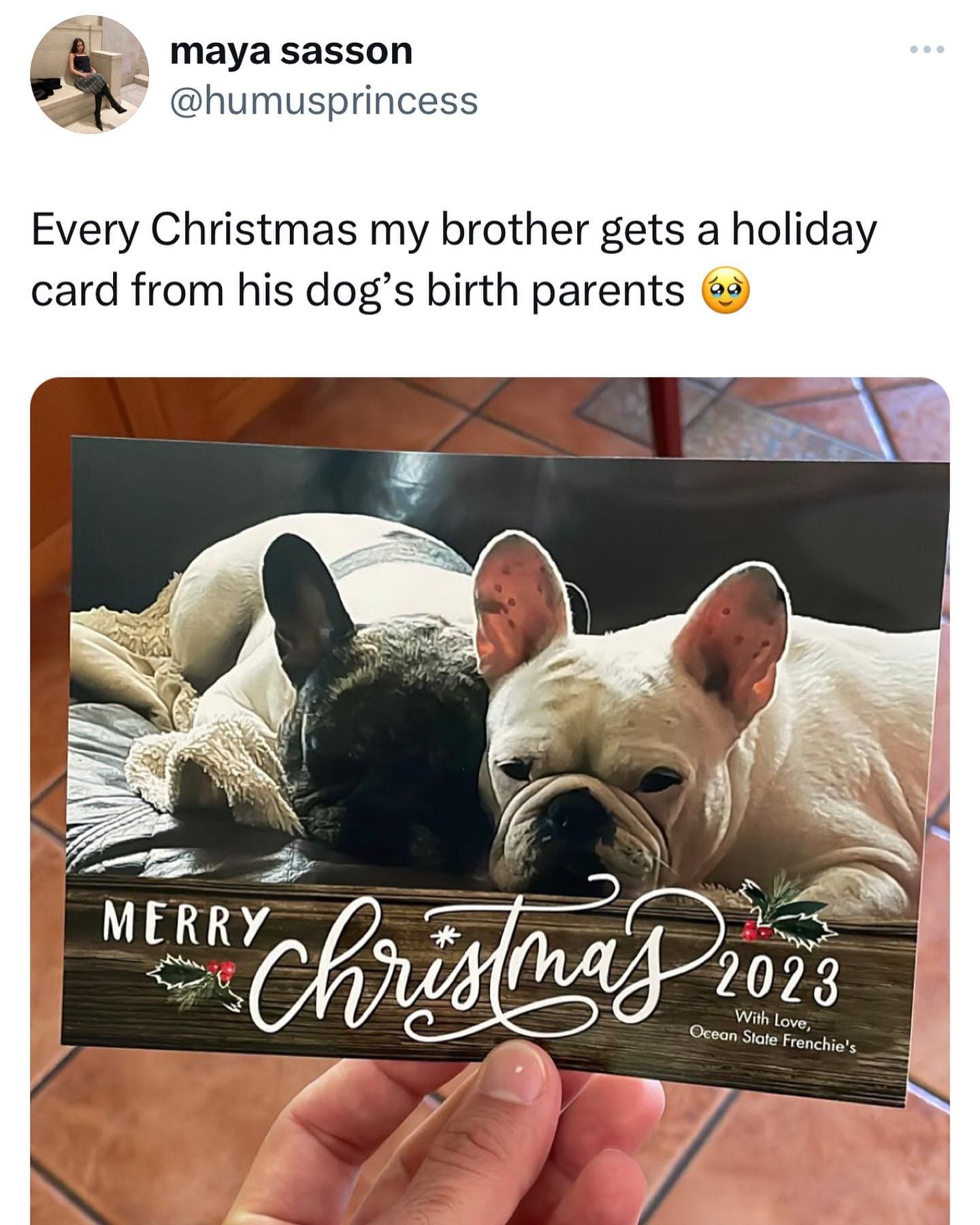Open the attached Christmas card photo
Screen dimensions: 980x1225
pos(489,800)
